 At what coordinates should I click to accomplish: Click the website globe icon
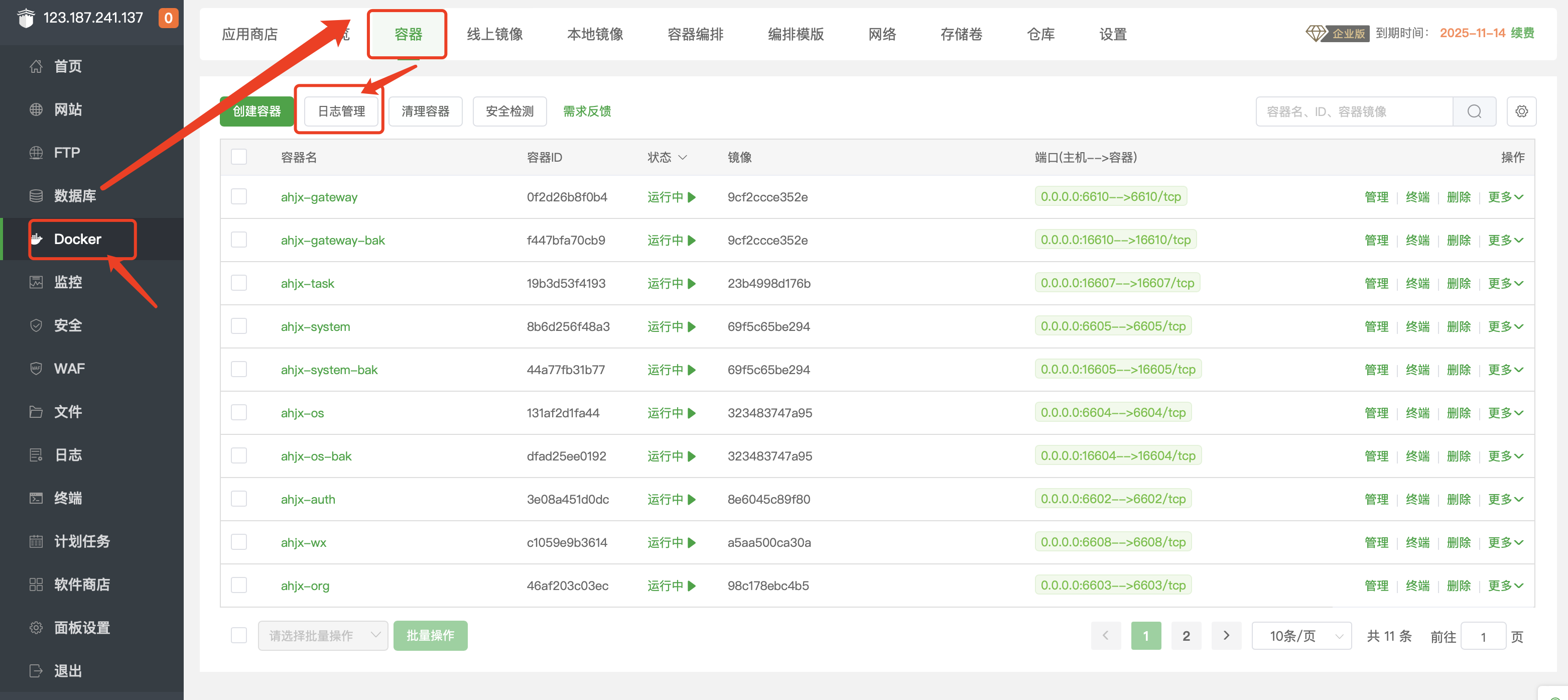[x=36, y=109]
